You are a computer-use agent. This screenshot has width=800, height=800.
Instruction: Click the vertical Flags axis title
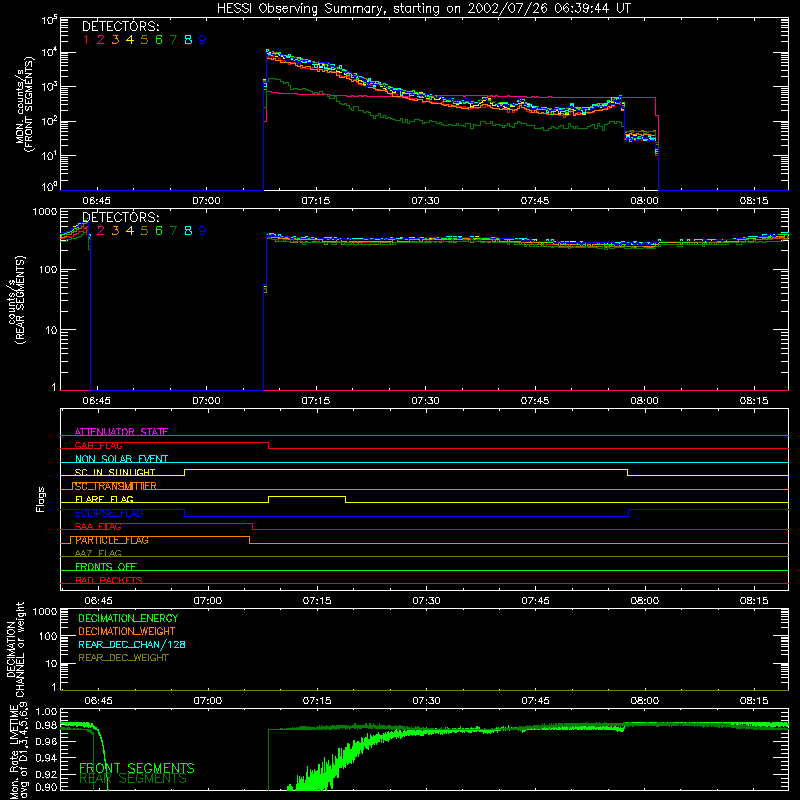point(41,499)
